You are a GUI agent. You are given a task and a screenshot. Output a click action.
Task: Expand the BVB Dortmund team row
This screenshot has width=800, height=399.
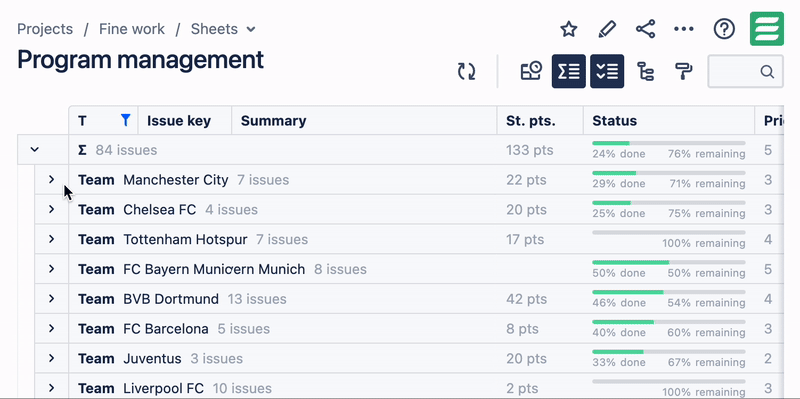(51, 298)
